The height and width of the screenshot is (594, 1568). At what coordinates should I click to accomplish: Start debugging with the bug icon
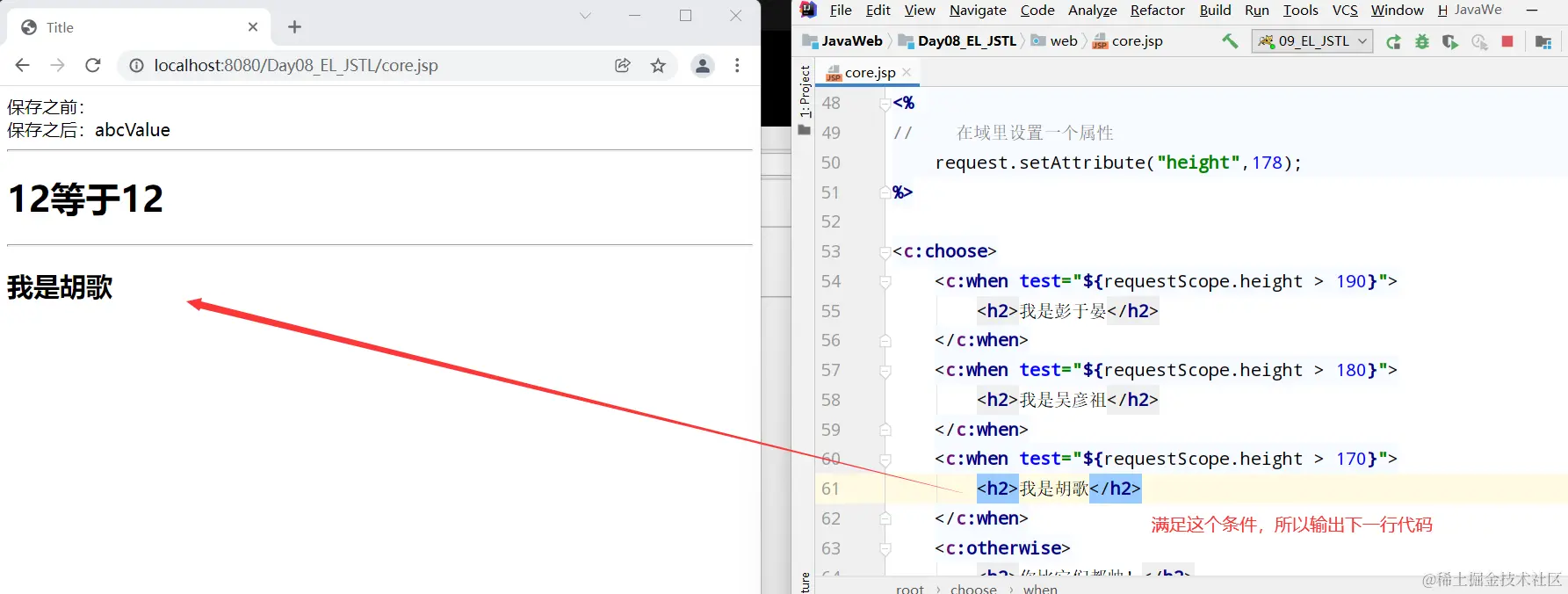(x=1421, y=42)
